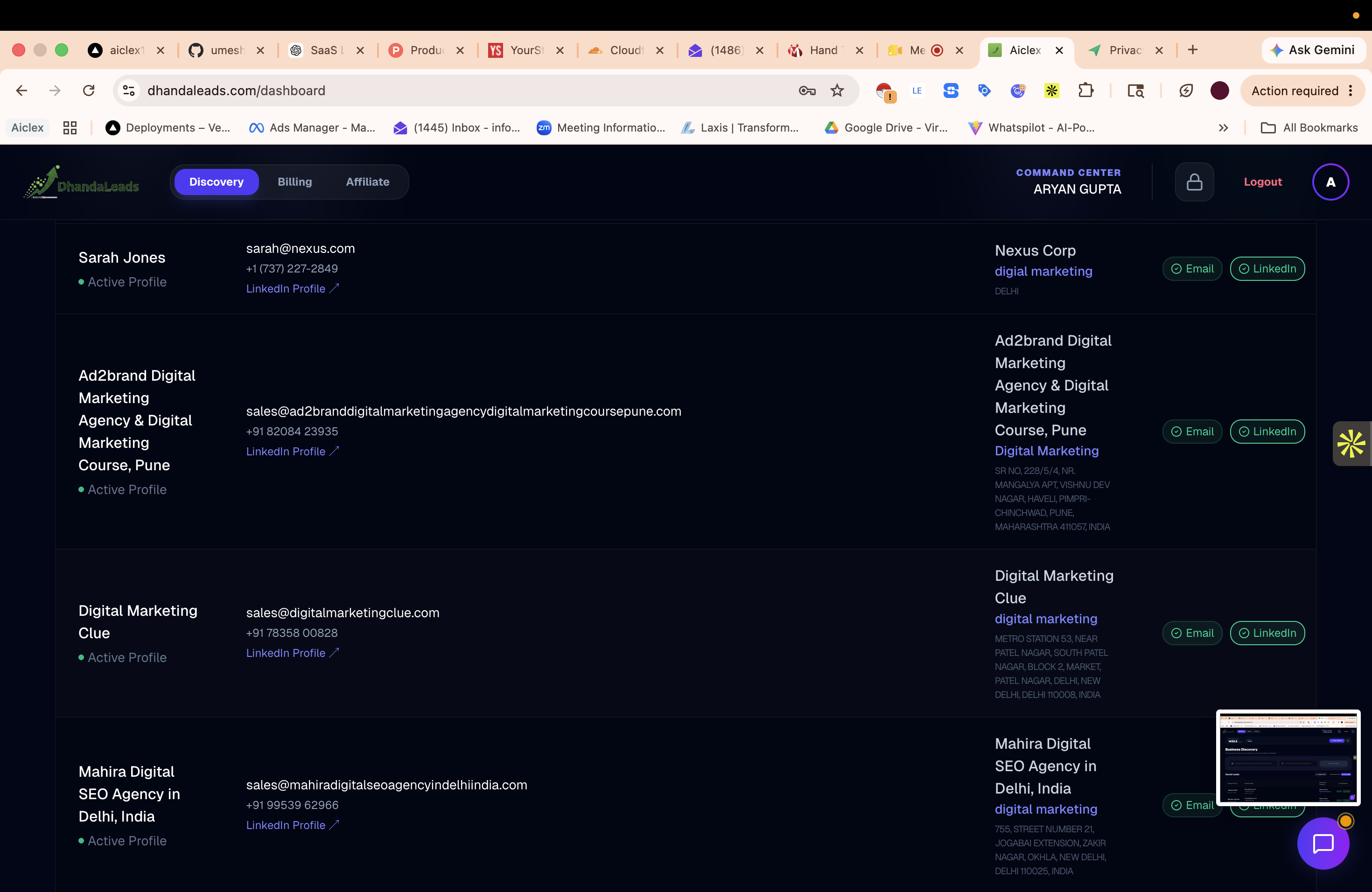This screenshot has height=892, width=1372.
Task: Switch to the Discovery tab
Action: coord(216,182)
